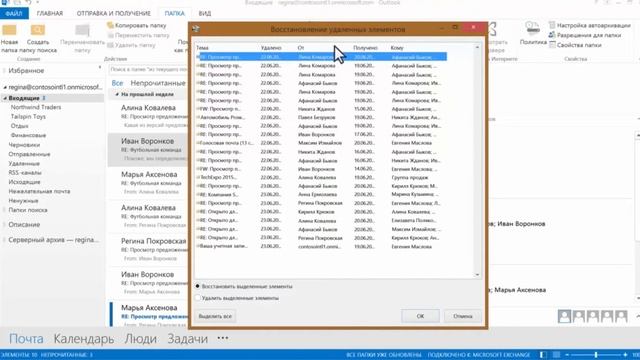Collapse the На прошлой неделе message group
This screenshot has width=640, height=360.
tap(117, 94)
